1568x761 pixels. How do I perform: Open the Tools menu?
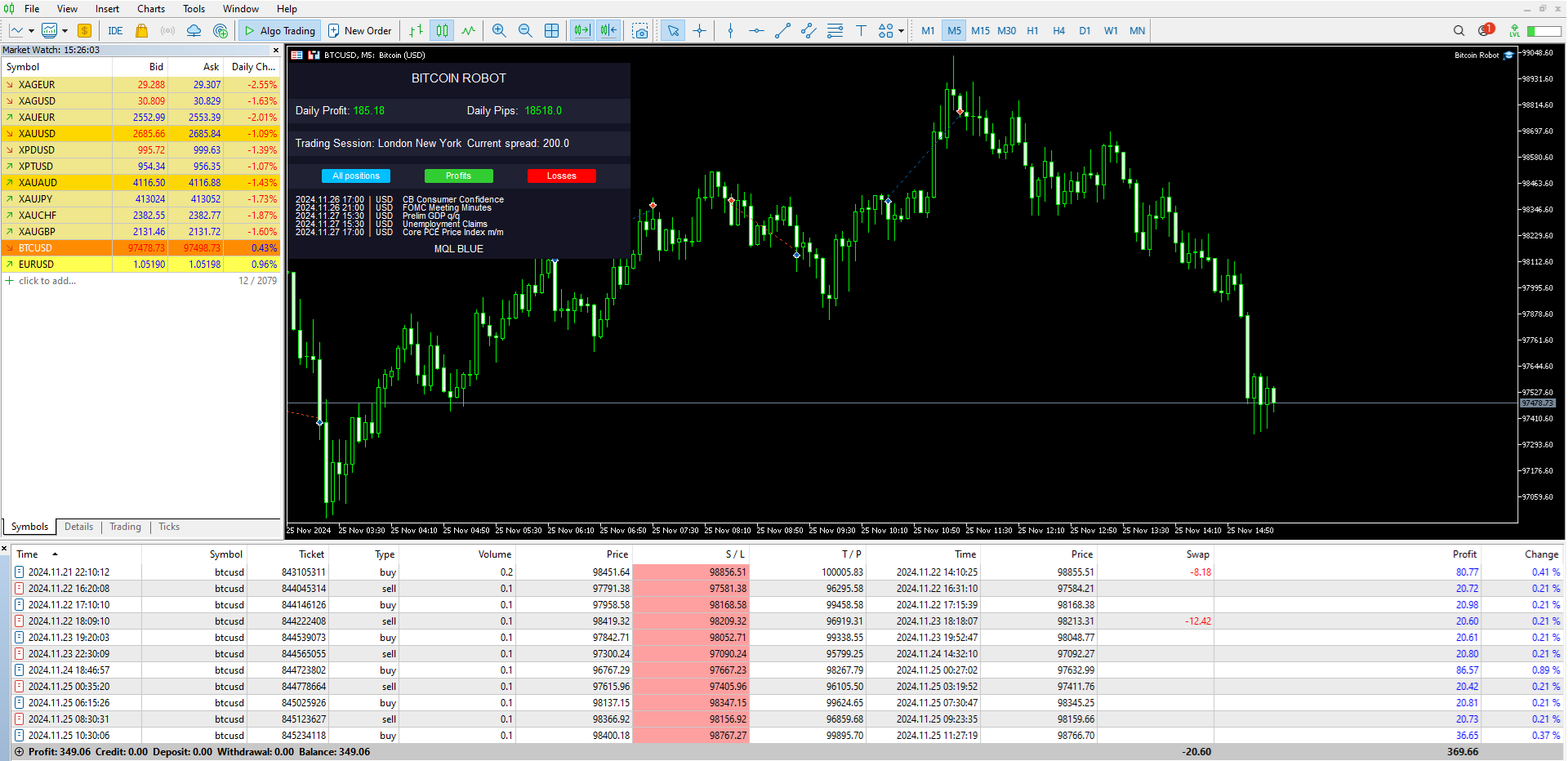tap(194, 9)
